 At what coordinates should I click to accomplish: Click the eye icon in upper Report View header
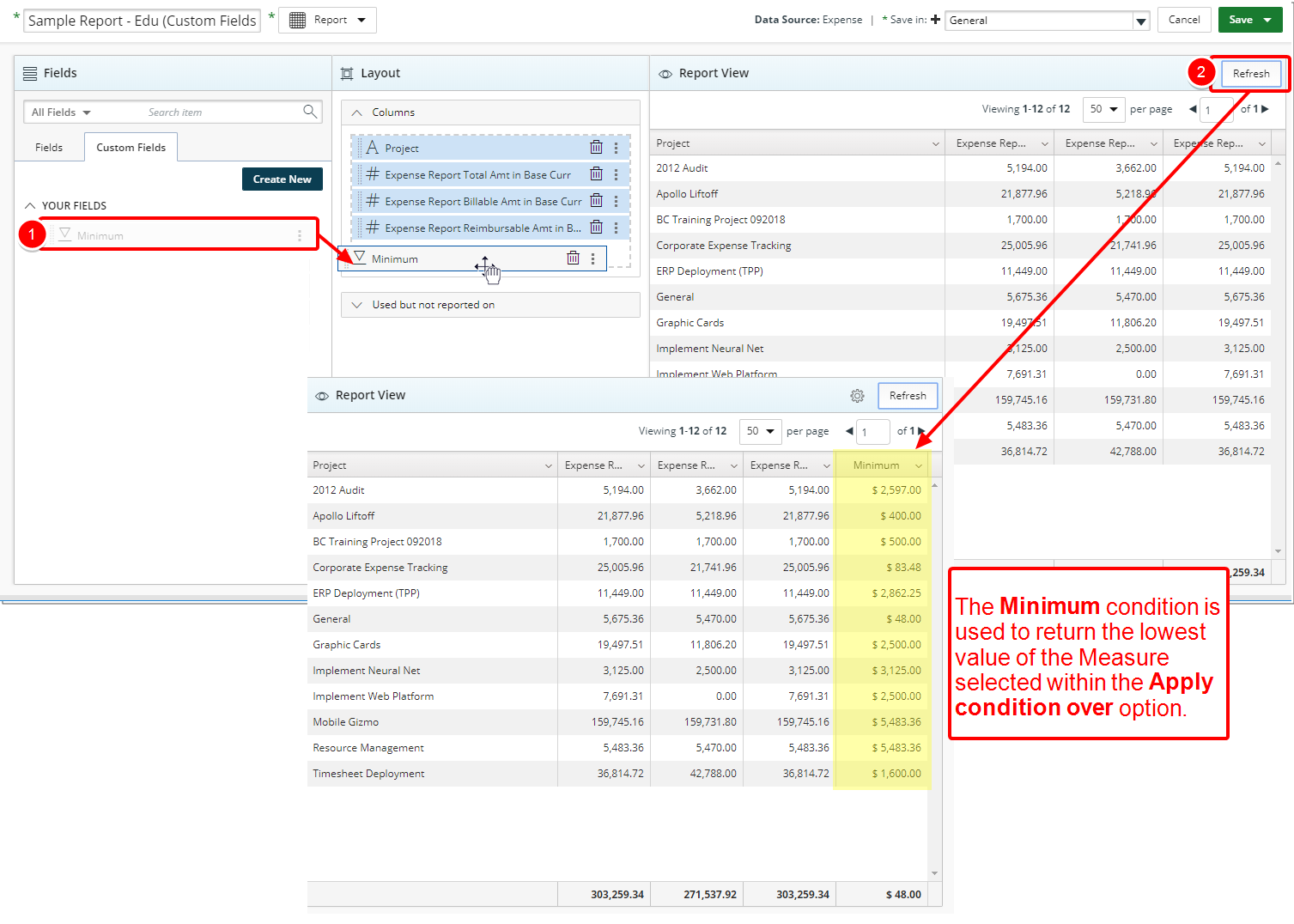point(665,74)
